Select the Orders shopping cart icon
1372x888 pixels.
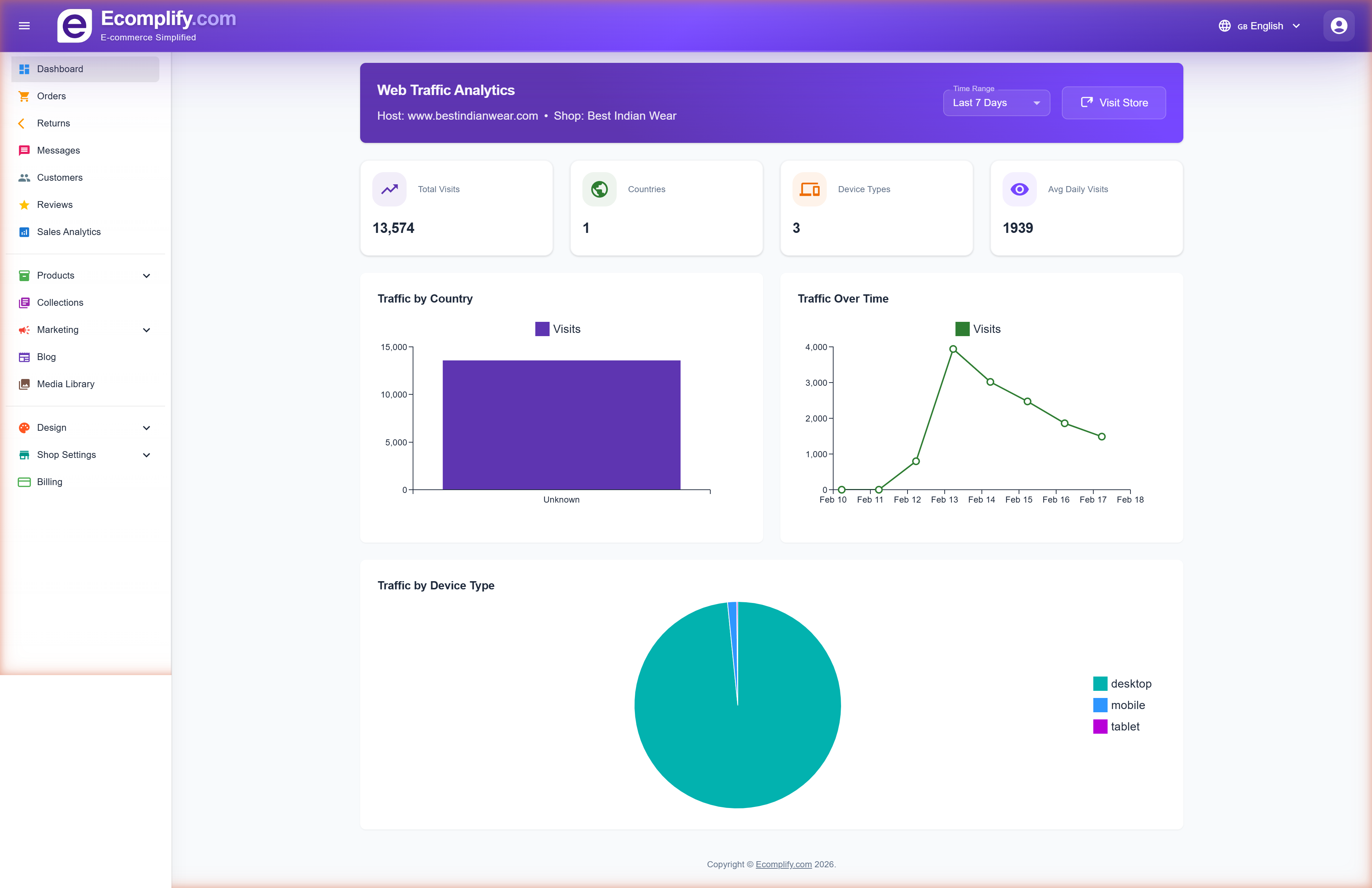coord(24,96)
